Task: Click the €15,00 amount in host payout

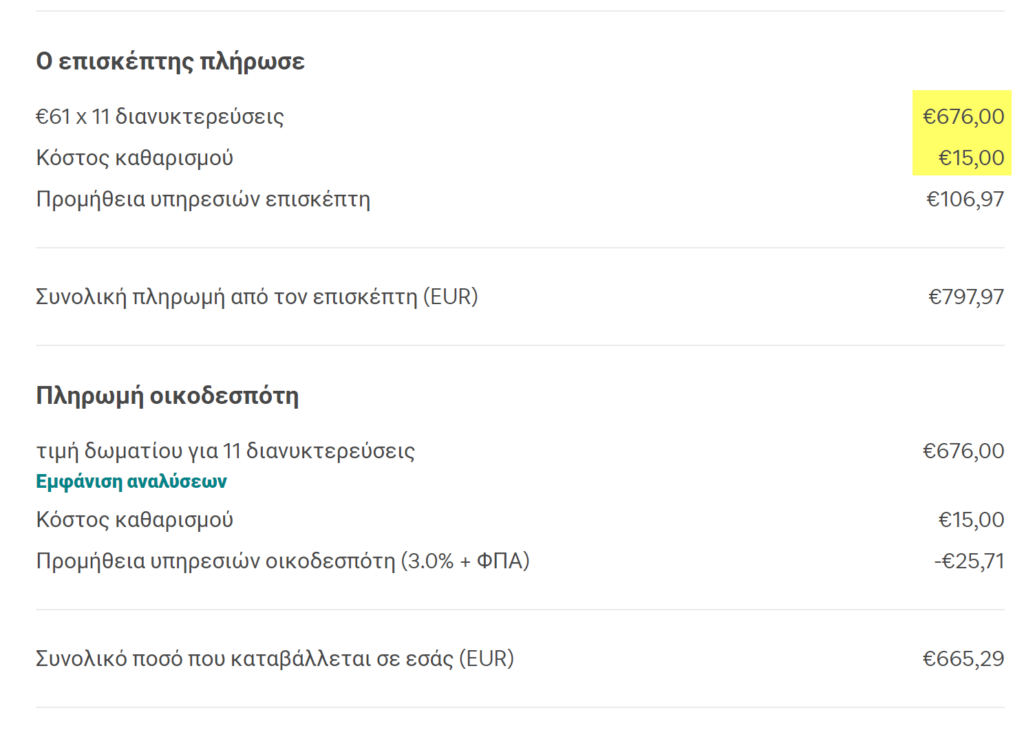Action: tap(971, 520)
